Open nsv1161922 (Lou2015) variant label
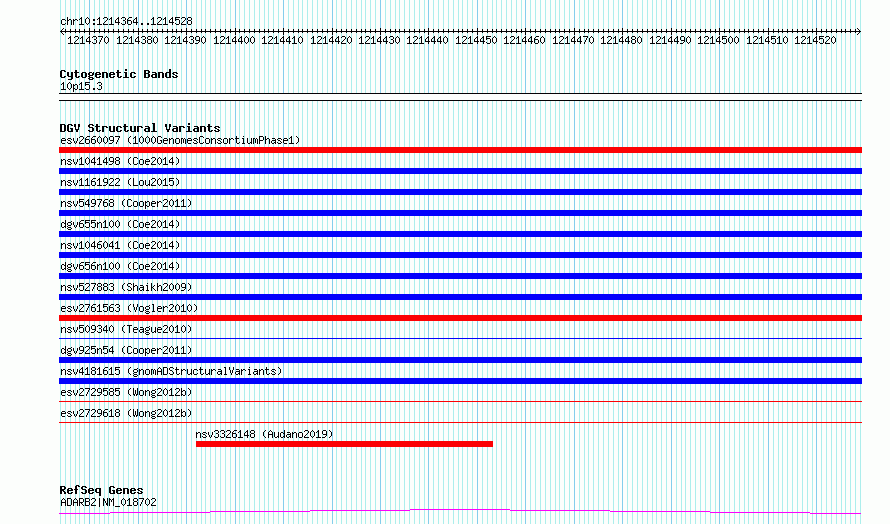Viewport: 890px width, 524px height. click(120, 182)
